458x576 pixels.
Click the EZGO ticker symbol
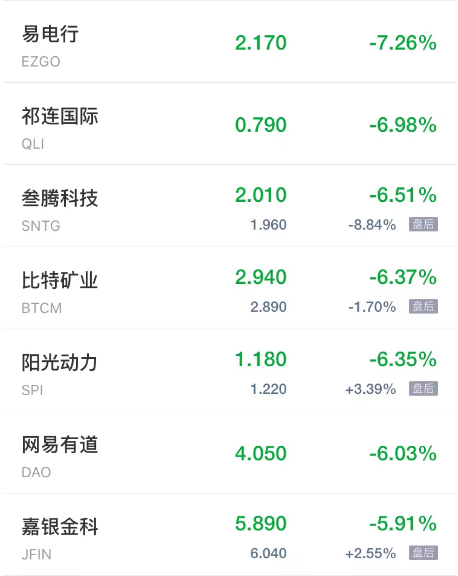tap(41, 61)
